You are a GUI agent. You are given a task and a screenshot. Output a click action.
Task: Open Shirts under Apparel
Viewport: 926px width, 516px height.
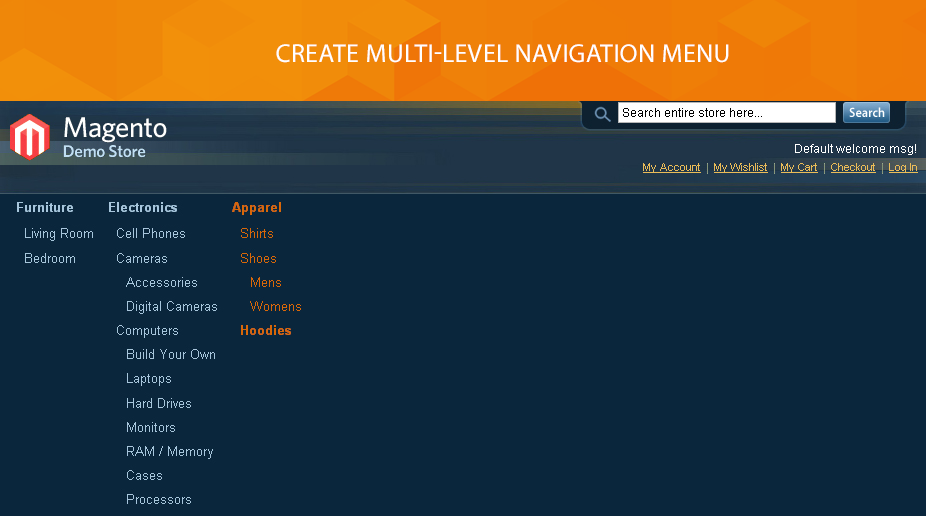point(256,234)
